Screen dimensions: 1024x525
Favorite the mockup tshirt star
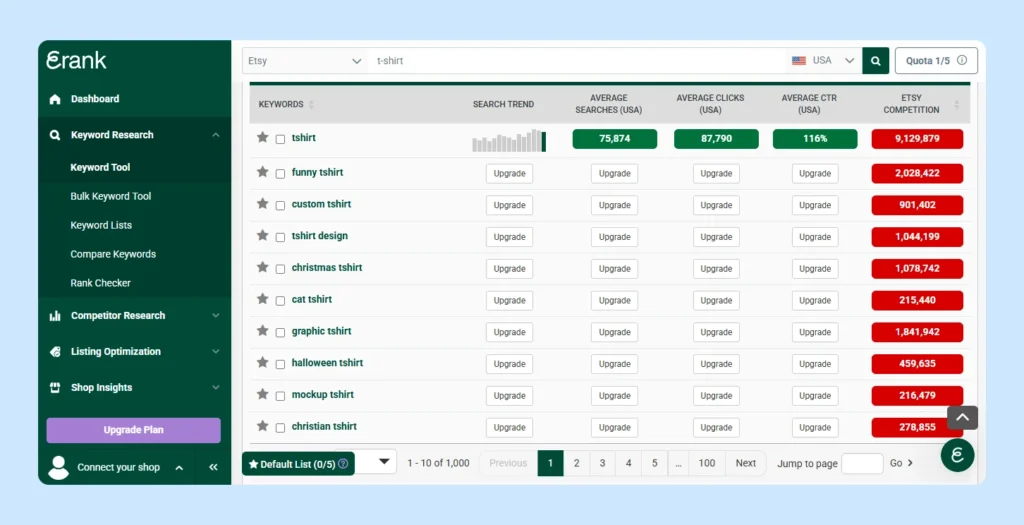(263, 394)
